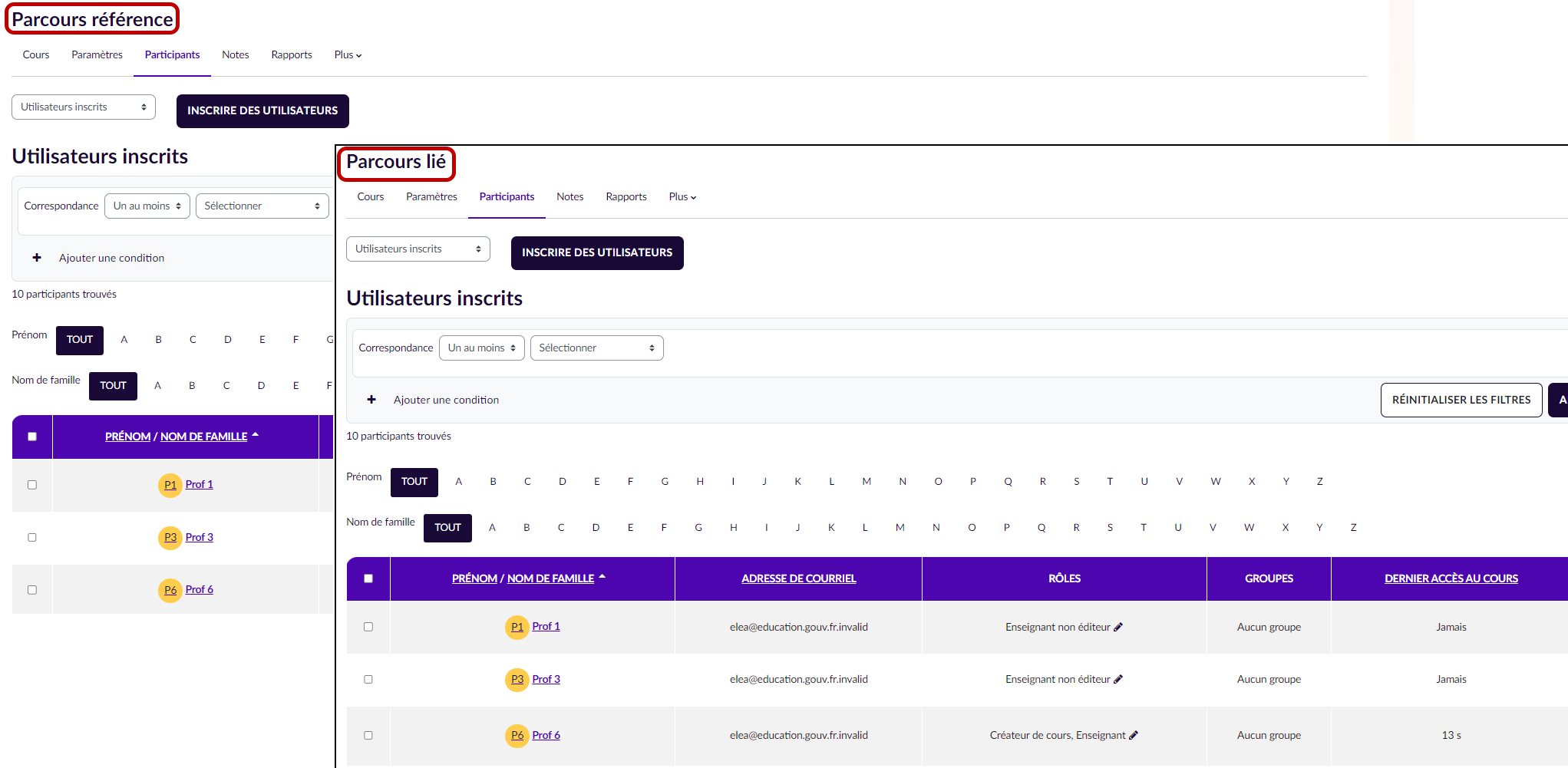The image size is (1568, 768).
Task: Click the P3 avatar in Parcours référence
Action: [170, 537]
